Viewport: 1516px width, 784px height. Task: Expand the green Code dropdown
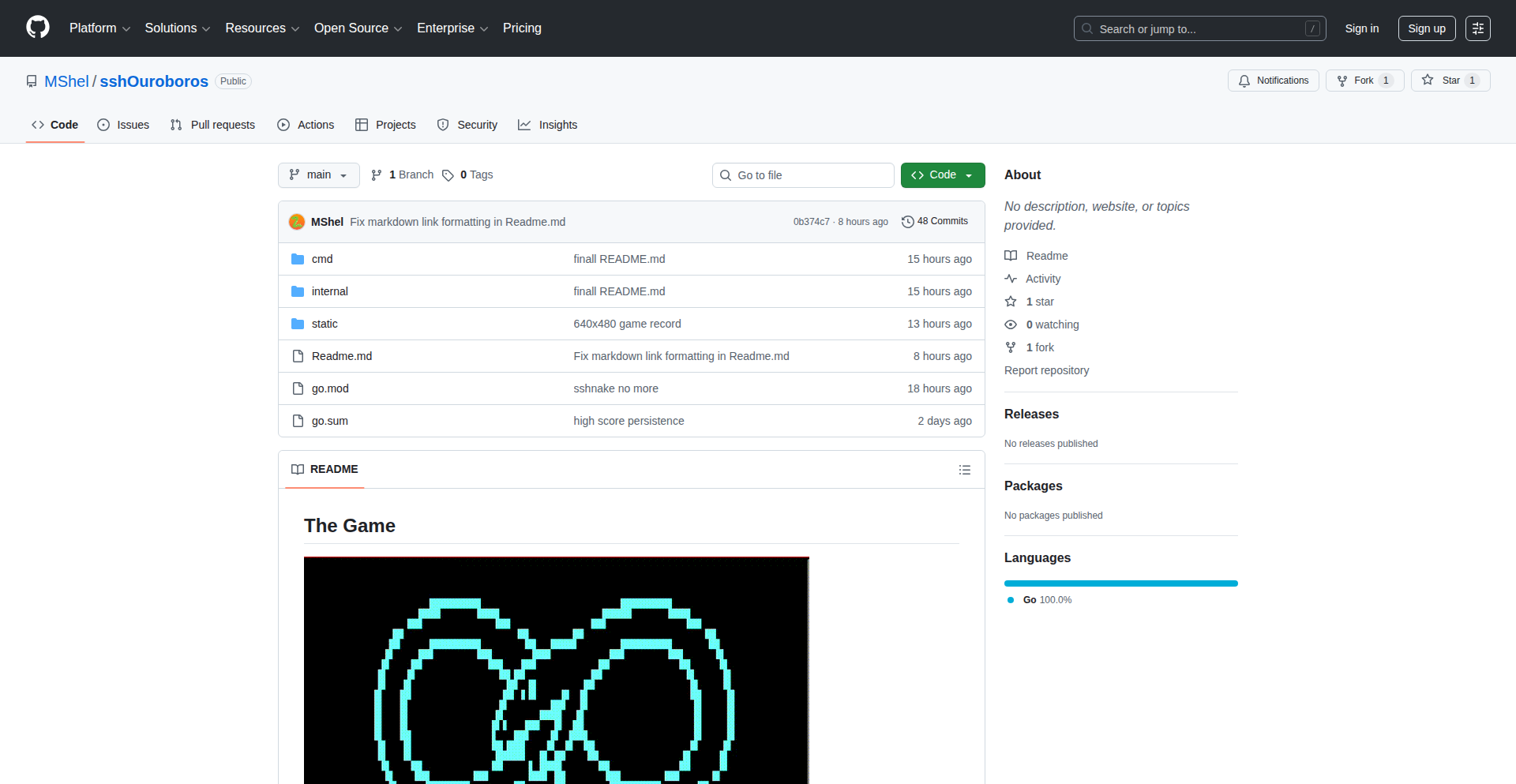point(942,175)
